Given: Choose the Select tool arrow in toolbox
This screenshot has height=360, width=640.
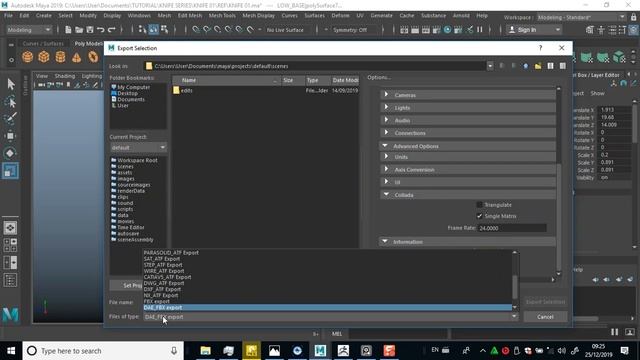Looking at the screenshot, I should click(11, 84).
